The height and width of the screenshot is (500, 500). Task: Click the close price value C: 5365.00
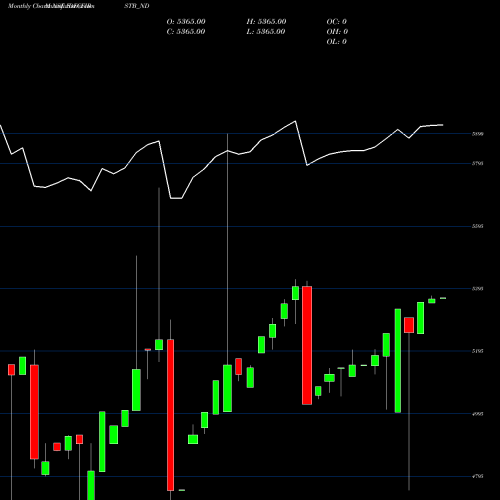tap(186, 32)
